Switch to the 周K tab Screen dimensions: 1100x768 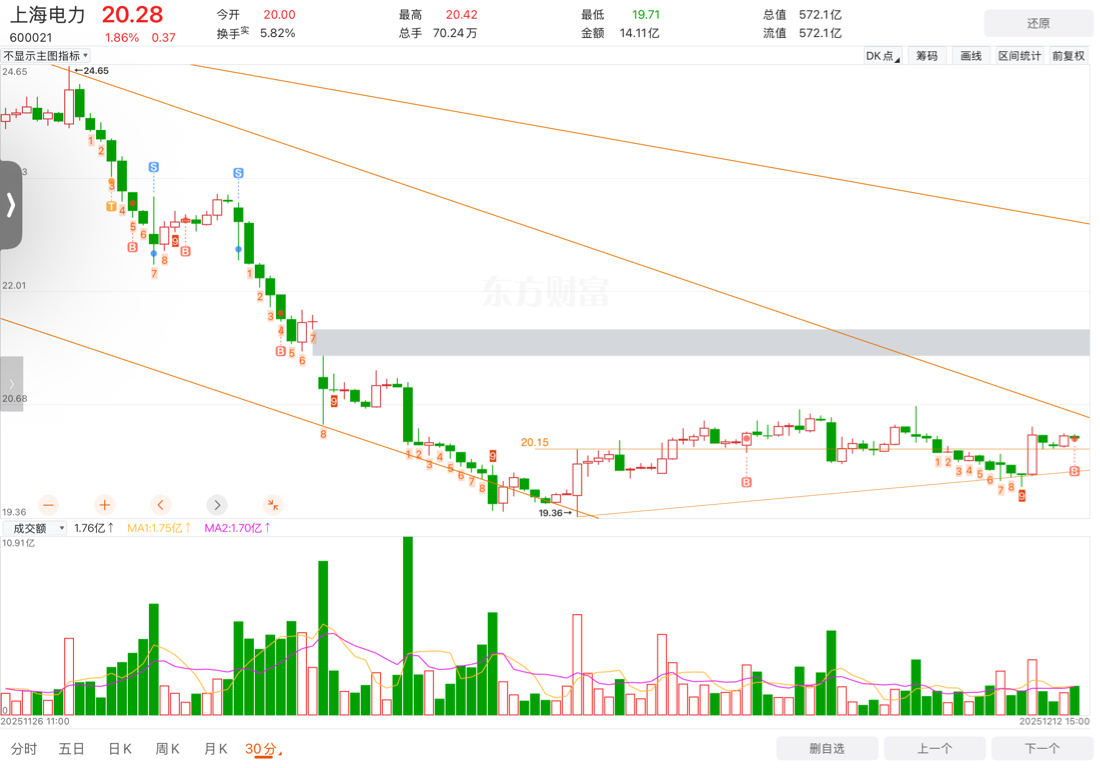point(168,749)
